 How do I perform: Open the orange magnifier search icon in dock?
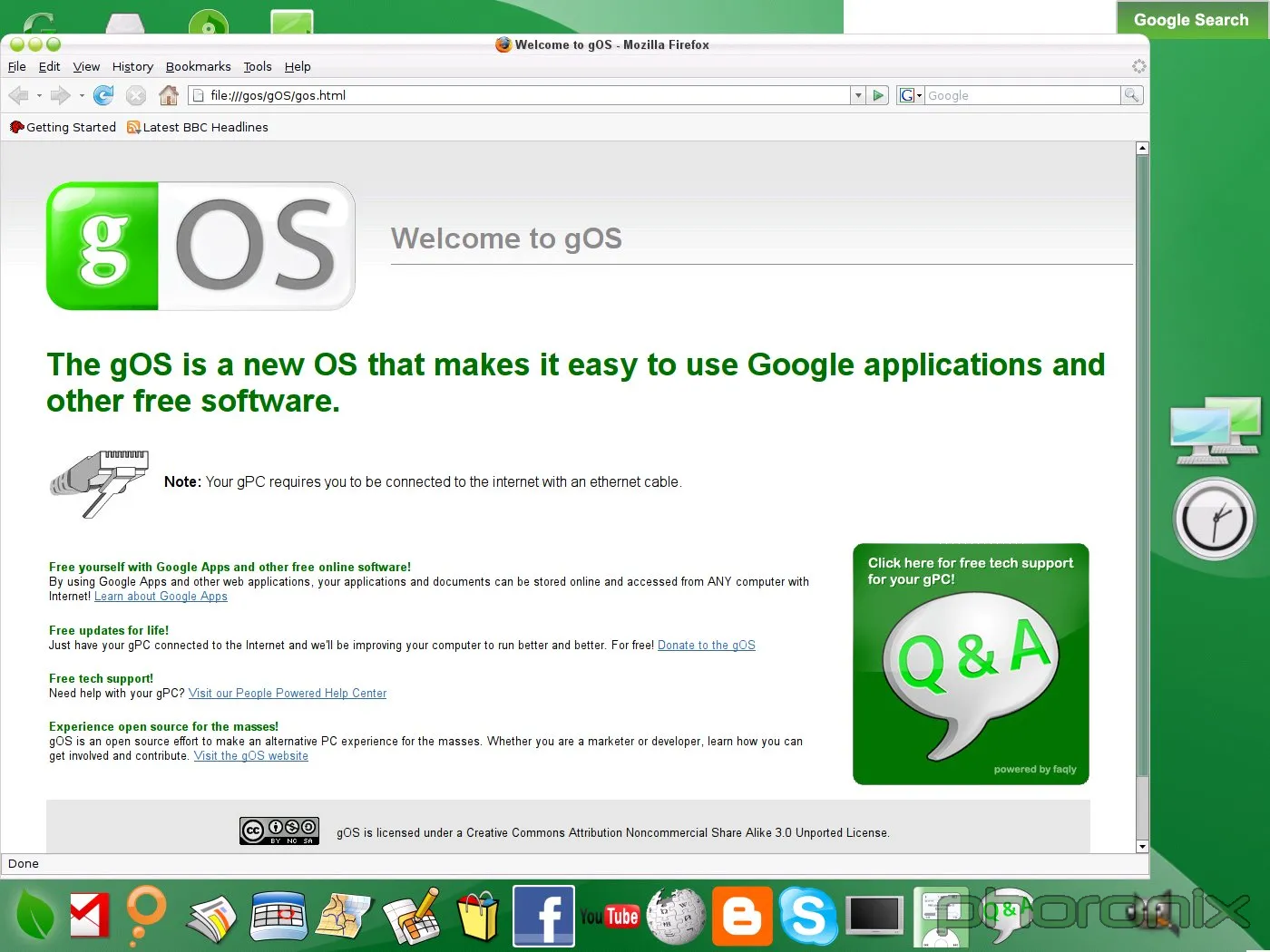(x=145, y=914)
